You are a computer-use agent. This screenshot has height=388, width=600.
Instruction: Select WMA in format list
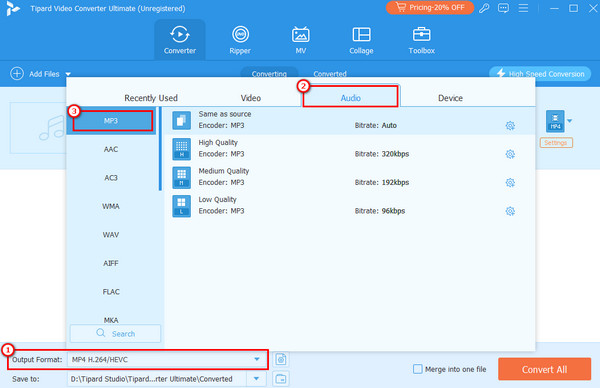pos(111,206)
